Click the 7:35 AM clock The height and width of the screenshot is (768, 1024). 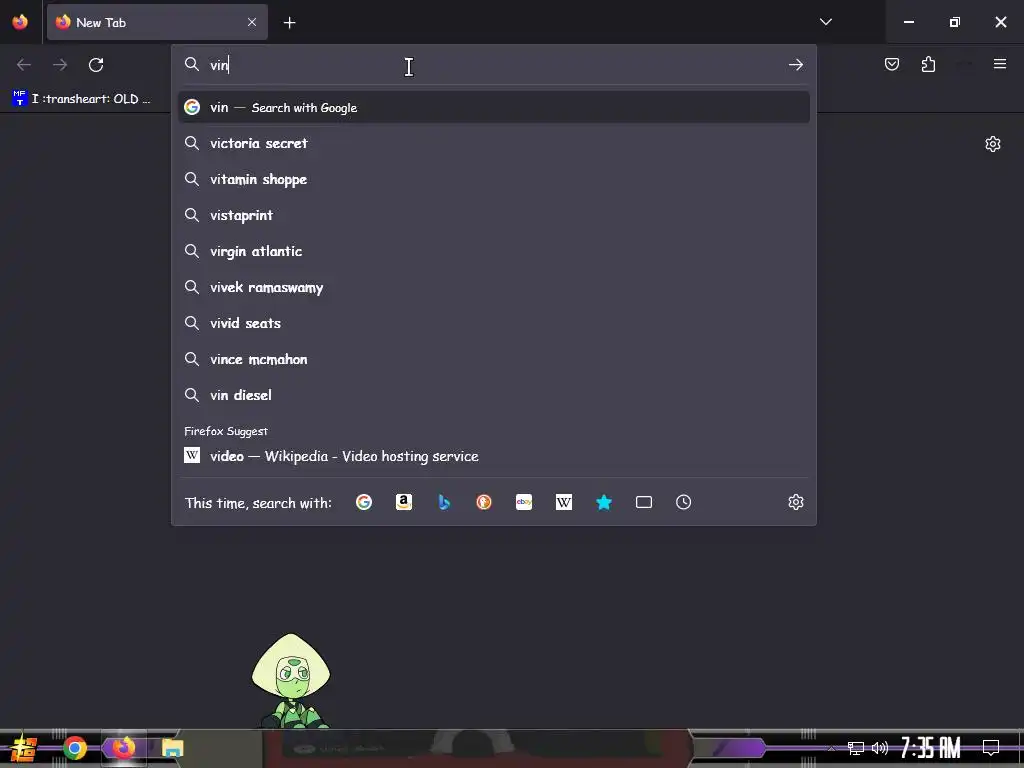click(931, 747)
